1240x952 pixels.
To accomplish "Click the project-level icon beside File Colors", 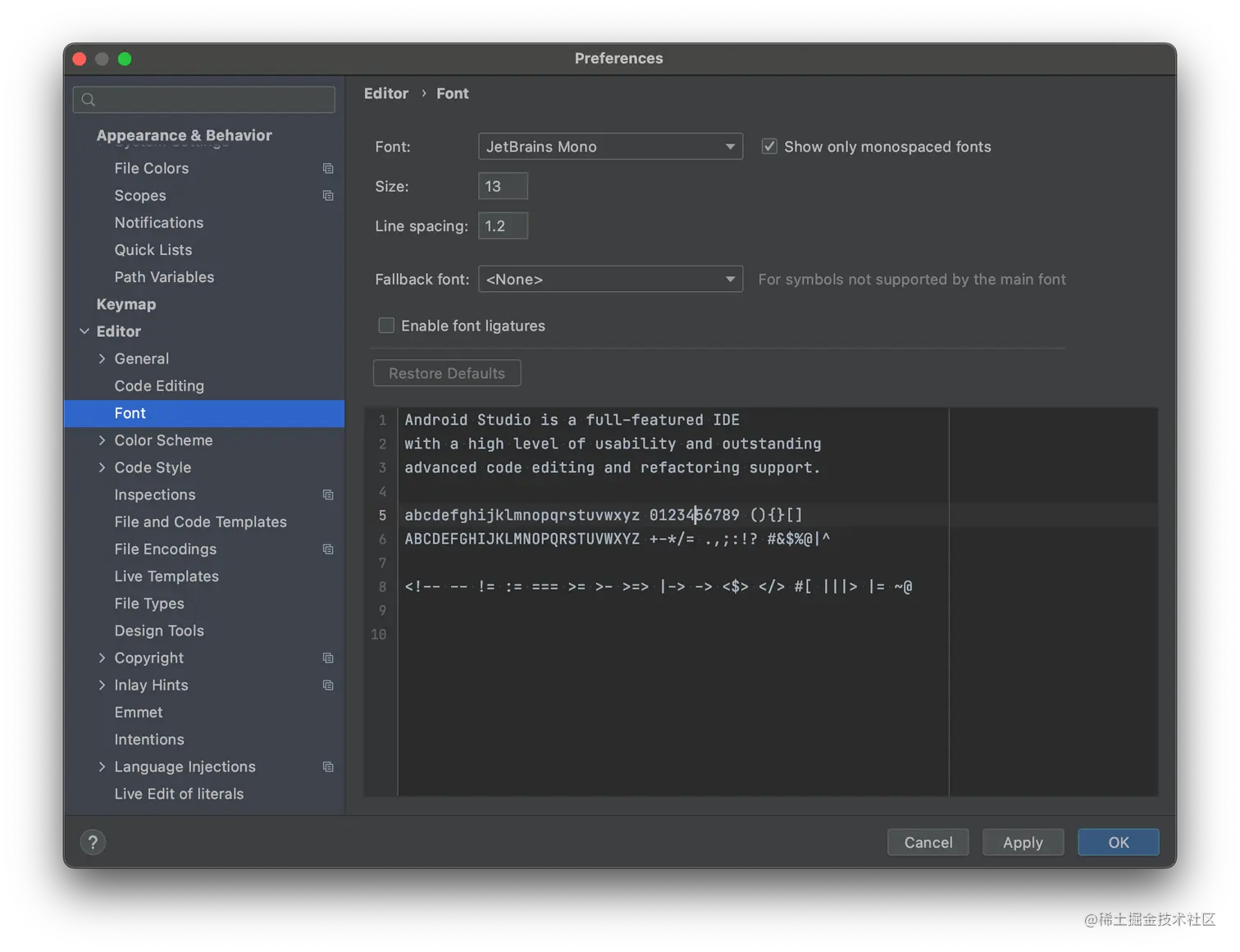I will point(328,168).
